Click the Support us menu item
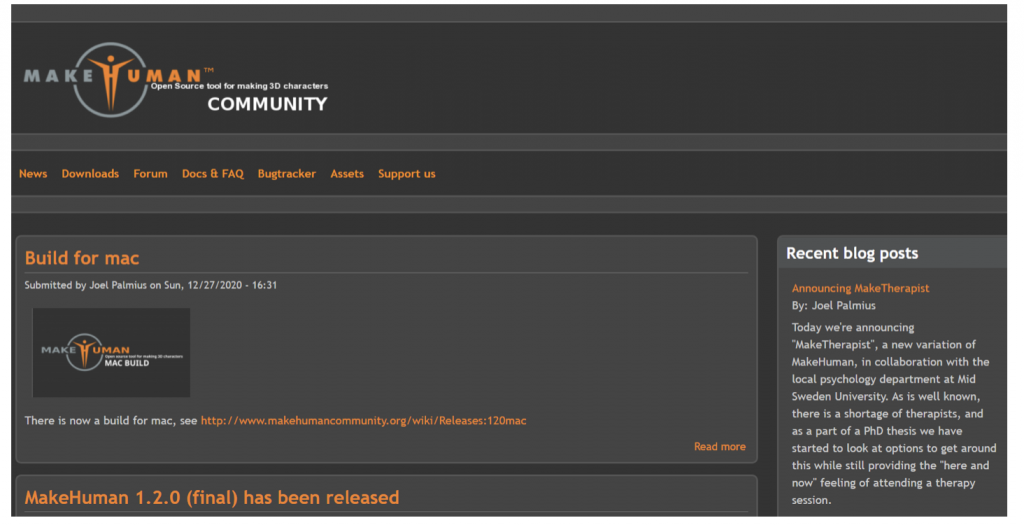Image resolution: width=1024 pixels, height=525 pixels. click(x=406, y=174)
